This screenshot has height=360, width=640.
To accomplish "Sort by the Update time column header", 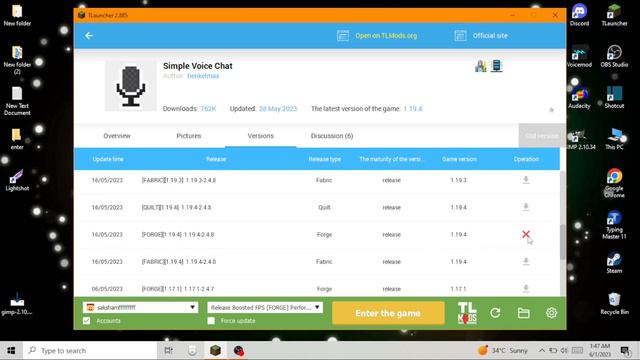I will [108, 159].
